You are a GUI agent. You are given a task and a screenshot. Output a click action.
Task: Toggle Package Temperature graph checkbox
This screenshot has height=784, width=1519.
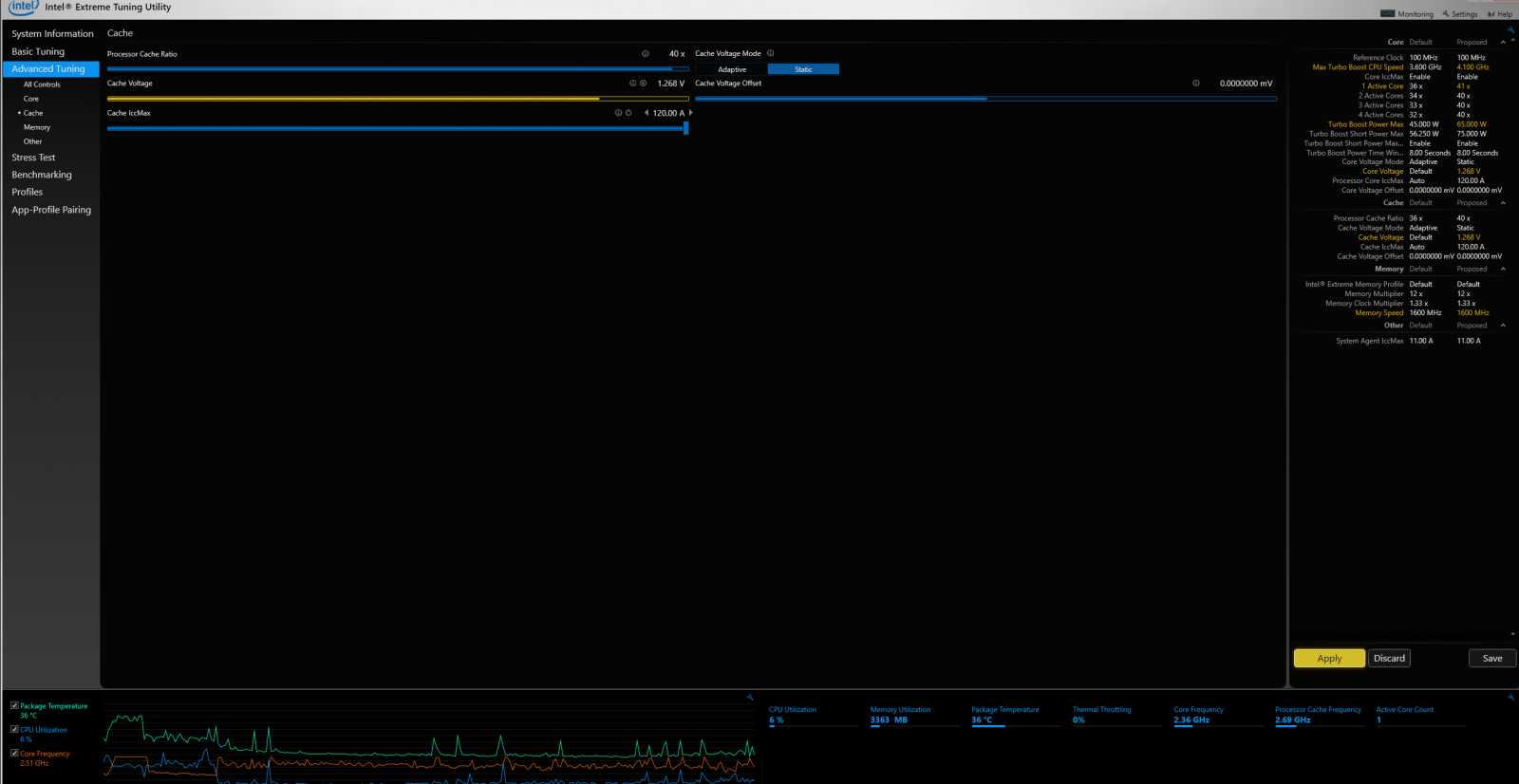click(14, 706)
